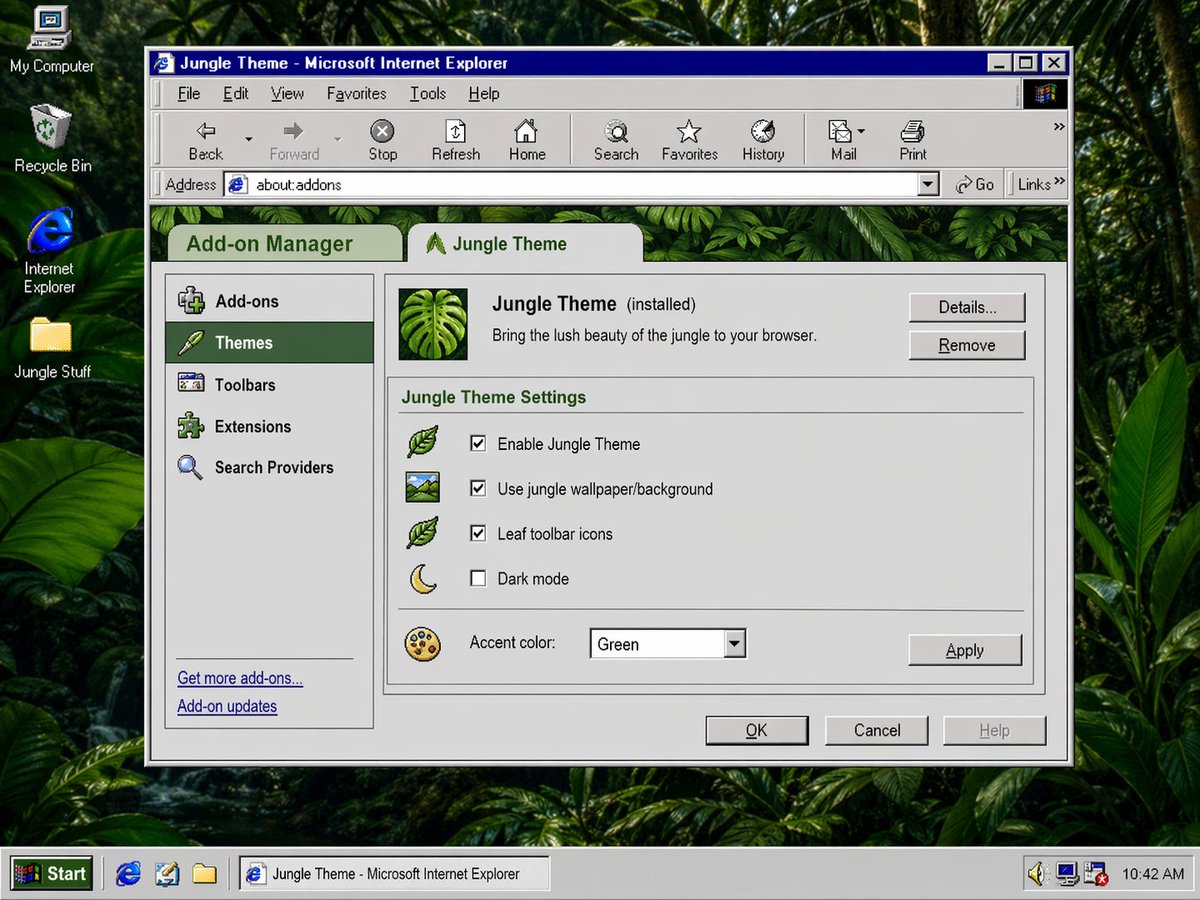The height and width of the screenshot is (900, 1200).
Task: Click the Remove button
Action: coord(967,345)
